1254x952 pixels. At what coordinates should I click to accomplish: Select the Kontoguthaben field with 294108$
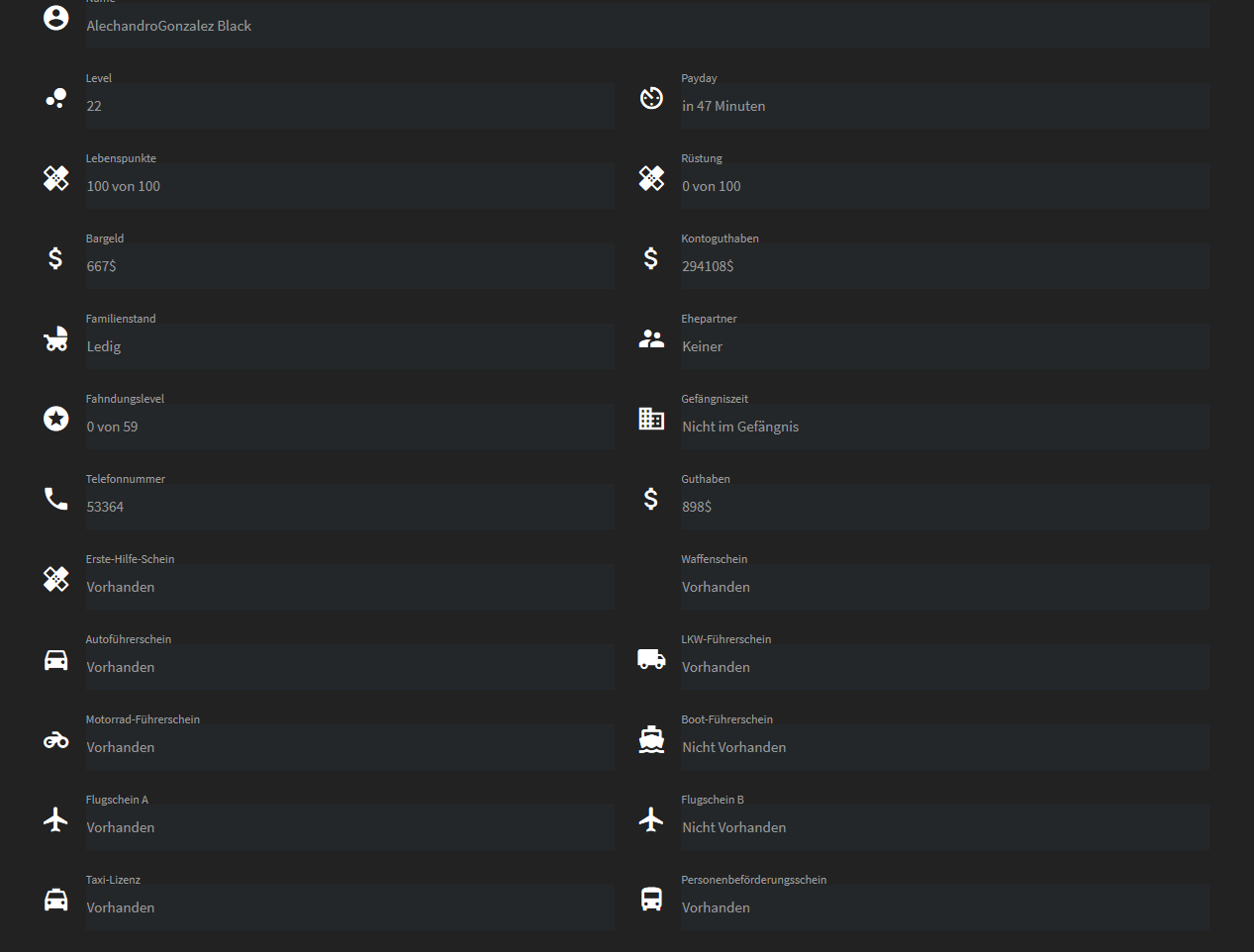[944, 266]
